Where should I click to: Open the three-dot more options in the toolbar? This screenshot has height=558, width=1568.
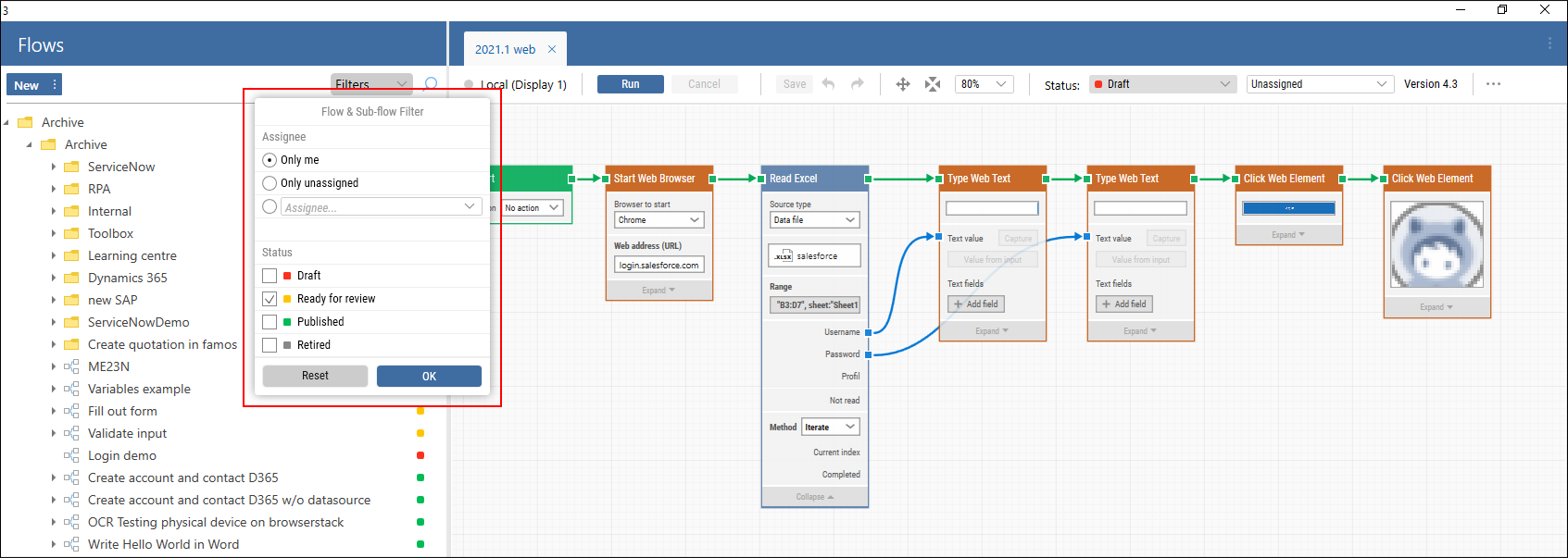click(1493, 84)
